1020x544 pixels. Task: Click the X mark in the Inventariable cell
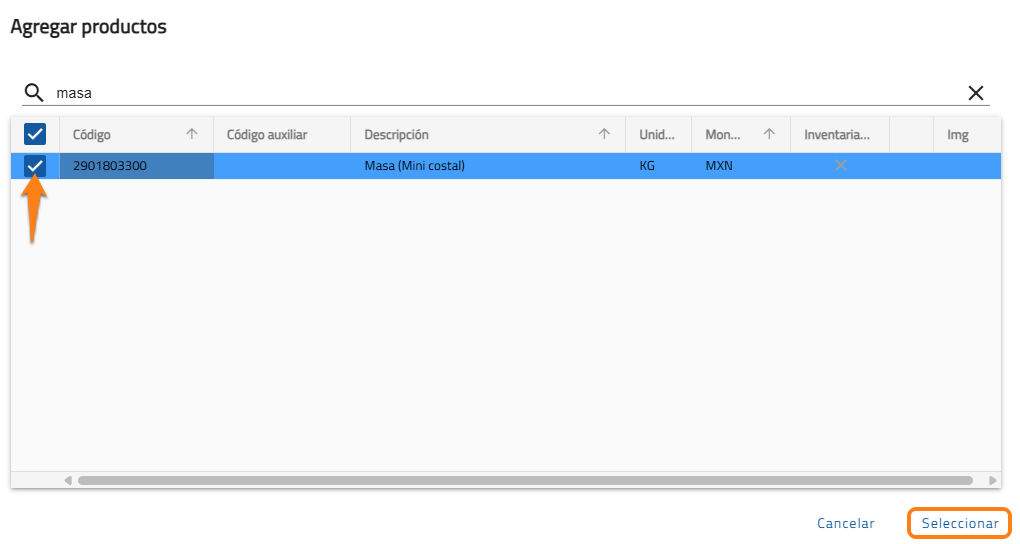[840, 166]
